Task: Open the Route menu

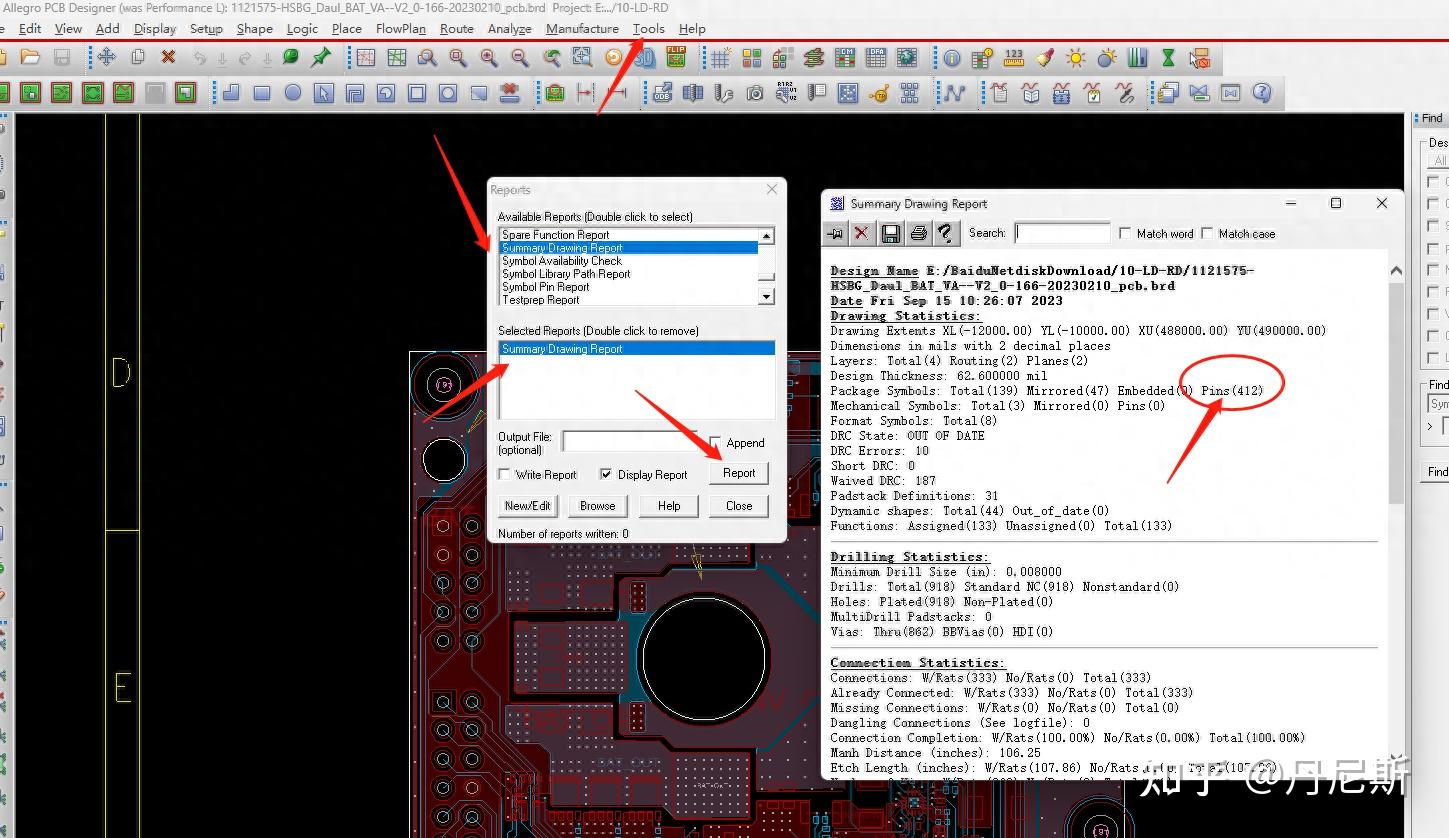Action: (457, 28)
